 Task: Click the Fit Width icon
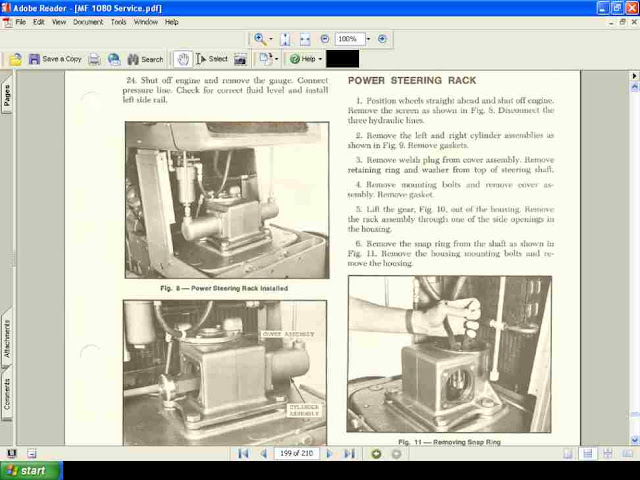click(304, 39)
